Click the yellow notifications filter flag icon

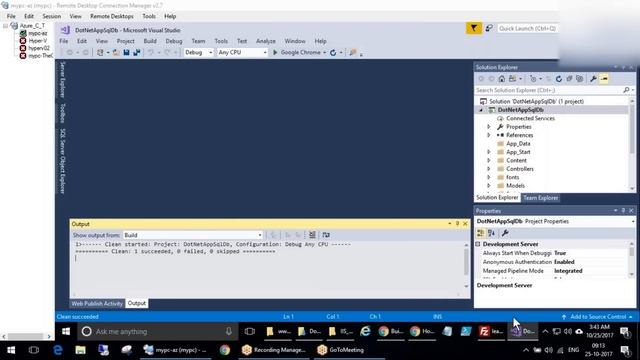[473, 28]
